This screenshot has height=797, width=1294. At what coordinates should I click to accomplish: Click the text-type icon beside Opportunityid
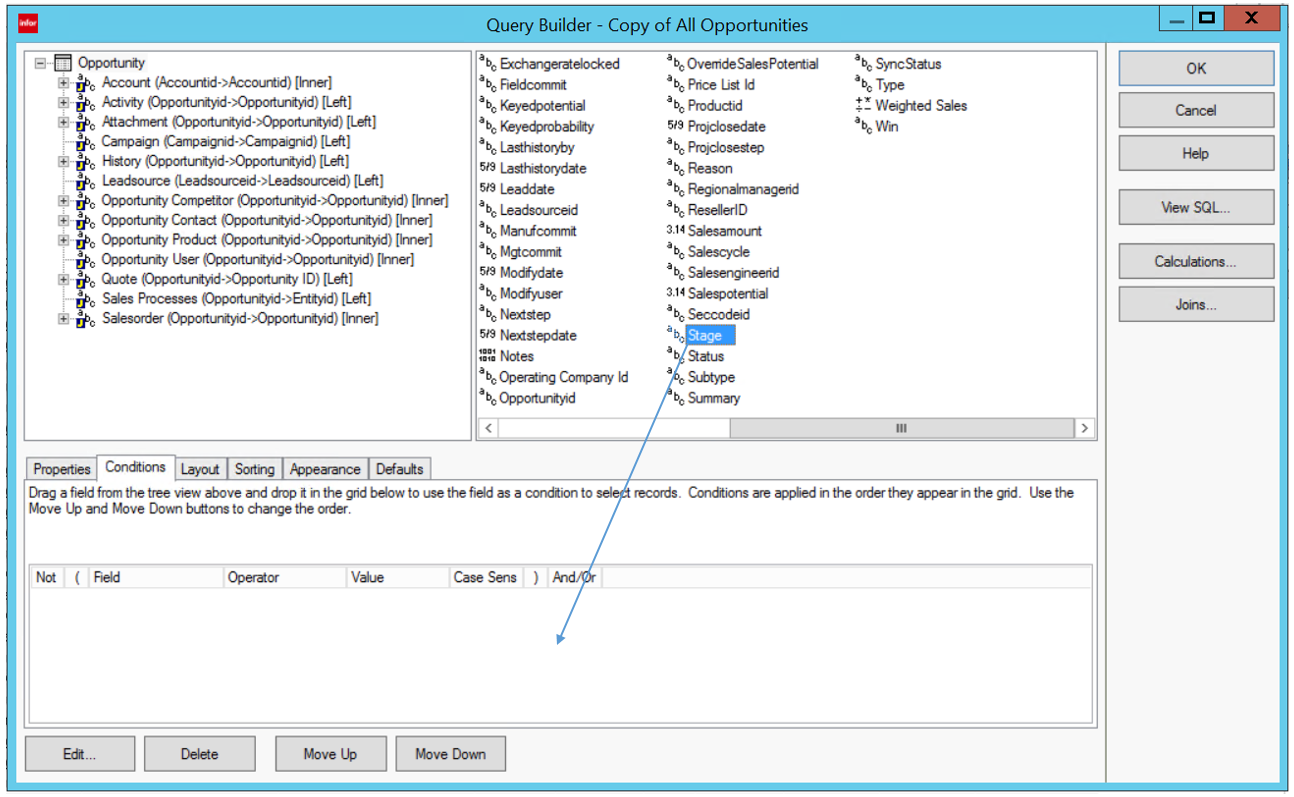(488, 398)
